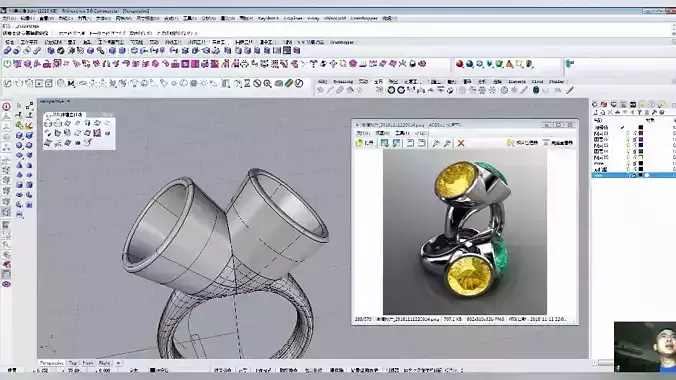Click the dark green layer color swatch
Screen dimensions: 676x380
(641, 151)
